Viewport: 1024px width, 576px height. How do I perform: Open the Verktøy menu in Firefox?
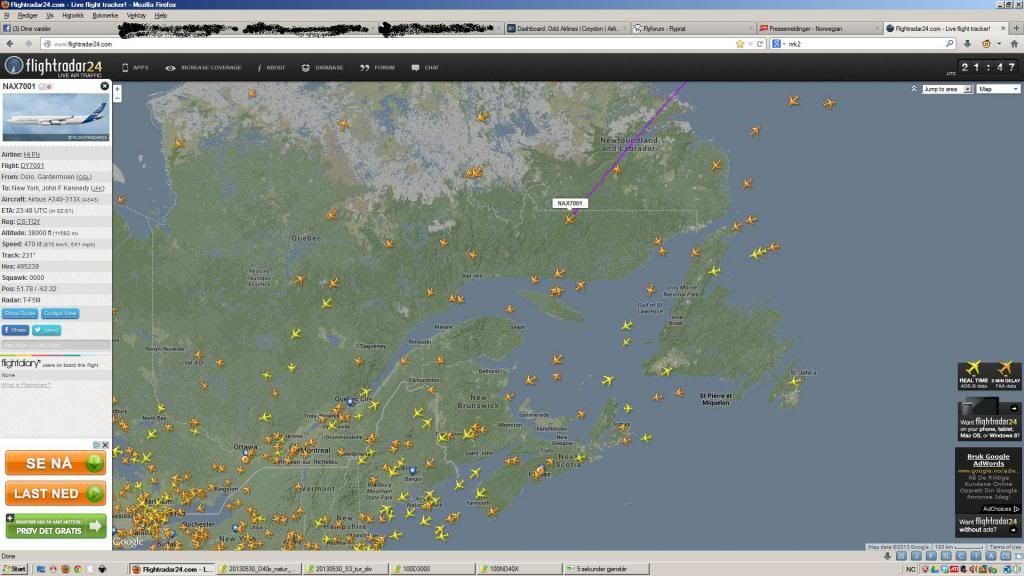pos(136,15)
